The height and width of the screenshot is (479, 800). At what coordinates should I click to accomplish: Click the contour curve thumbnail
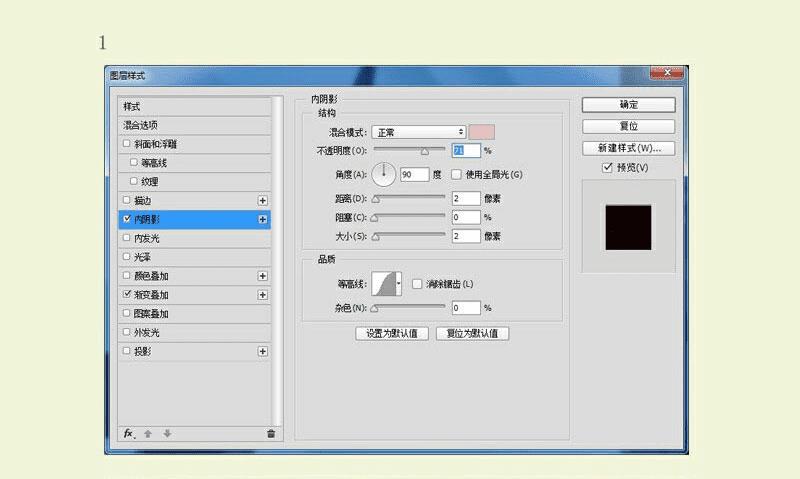tap(384, 284)
